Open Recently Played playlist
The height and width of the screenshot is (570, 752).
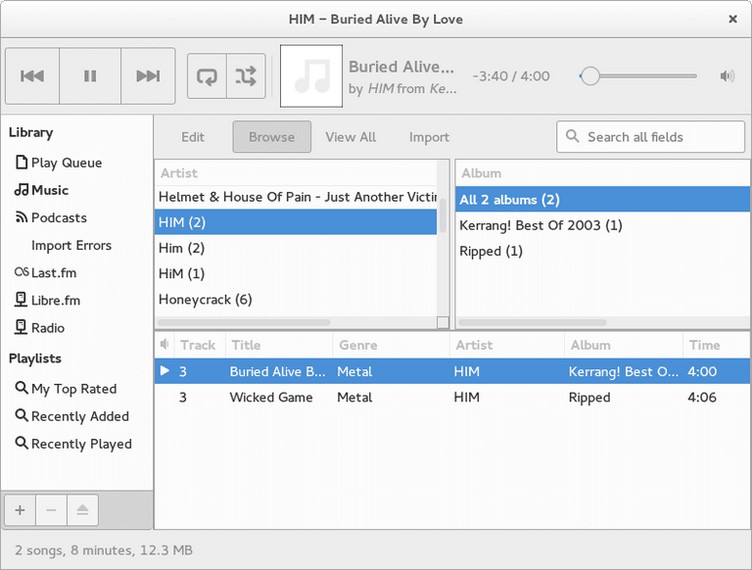[x=73, y=443]
